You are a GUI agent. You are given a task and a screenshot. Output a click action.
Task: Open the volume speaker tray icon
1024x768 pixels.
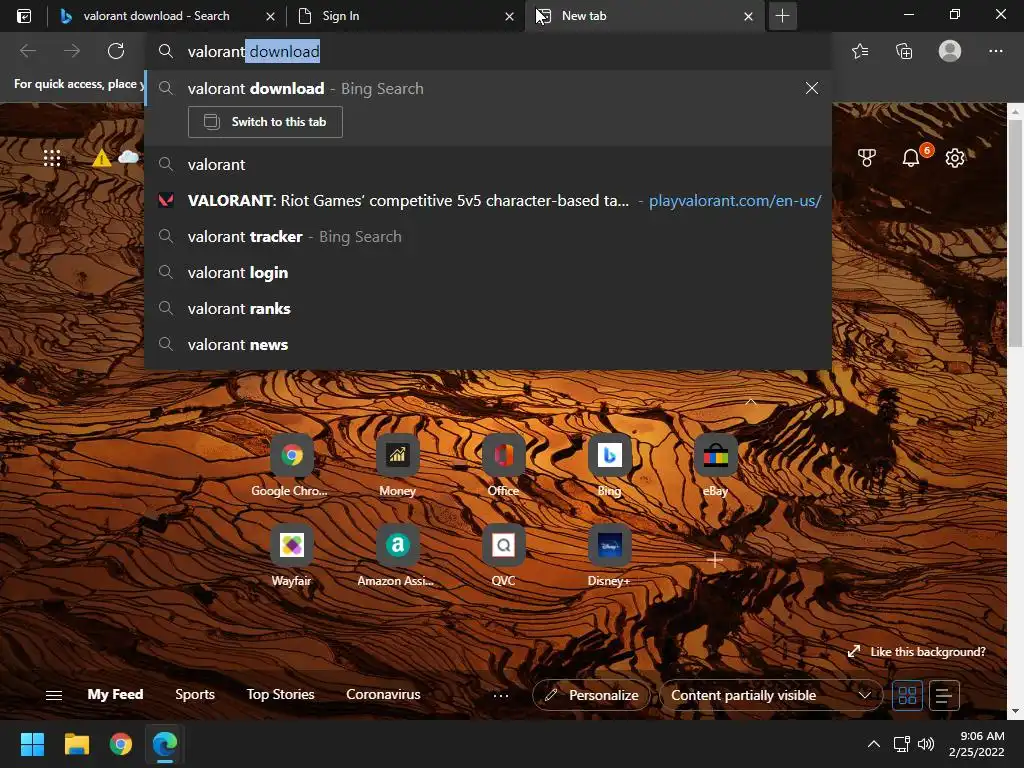925,744
